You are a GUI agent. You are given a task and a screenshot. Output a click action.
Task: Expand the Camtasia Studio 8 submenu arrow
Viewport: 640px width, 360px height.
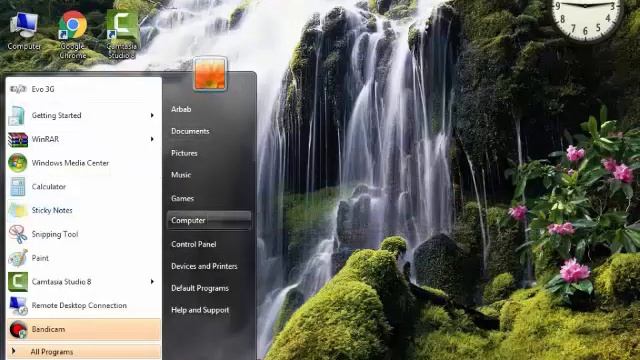152,282
